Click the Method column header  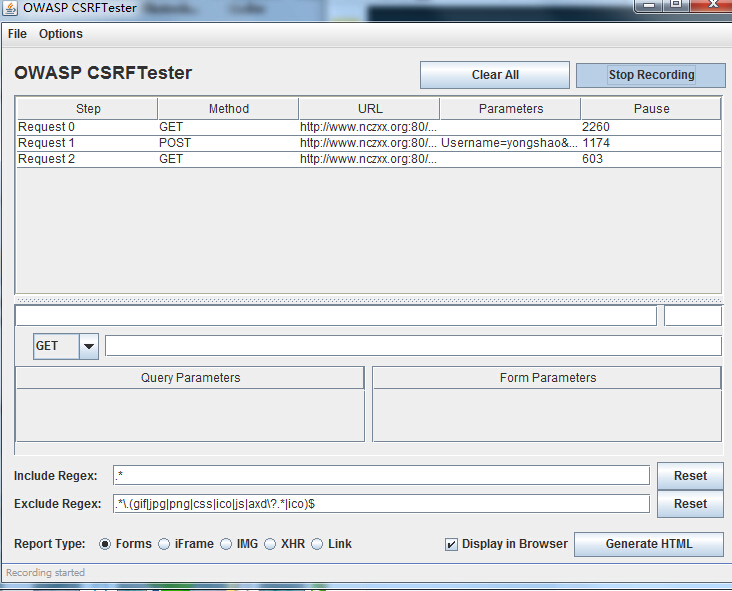pyautogui.click(x=229, y=109)
